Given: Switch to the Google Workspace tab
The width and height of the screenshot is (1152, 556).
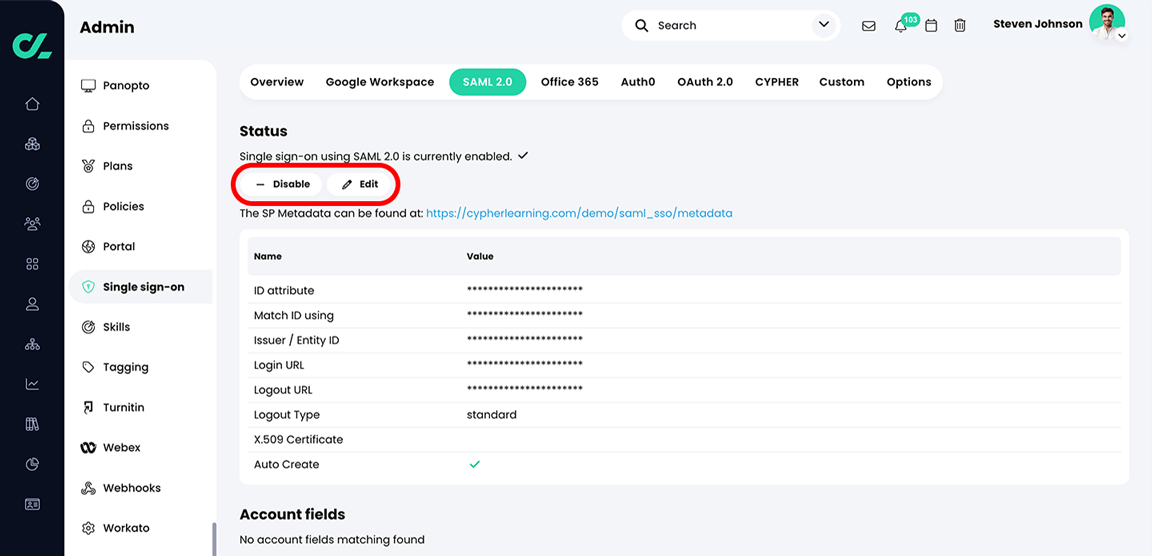Looking at the screenshot, I should (380, 82).
